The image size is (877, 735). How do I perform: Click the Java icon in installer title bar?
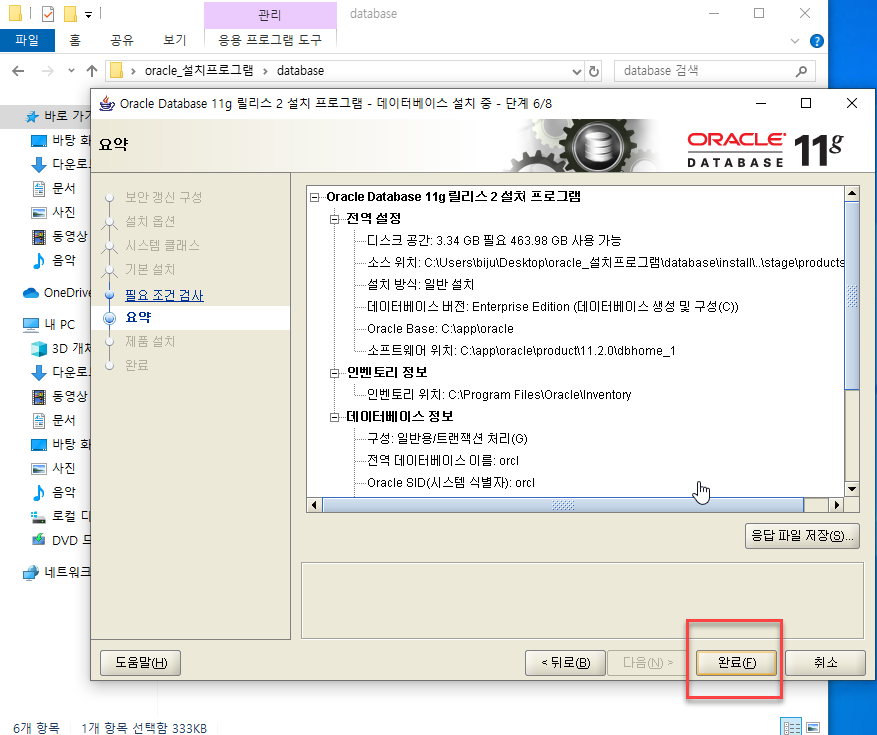[x=106, y=103]
